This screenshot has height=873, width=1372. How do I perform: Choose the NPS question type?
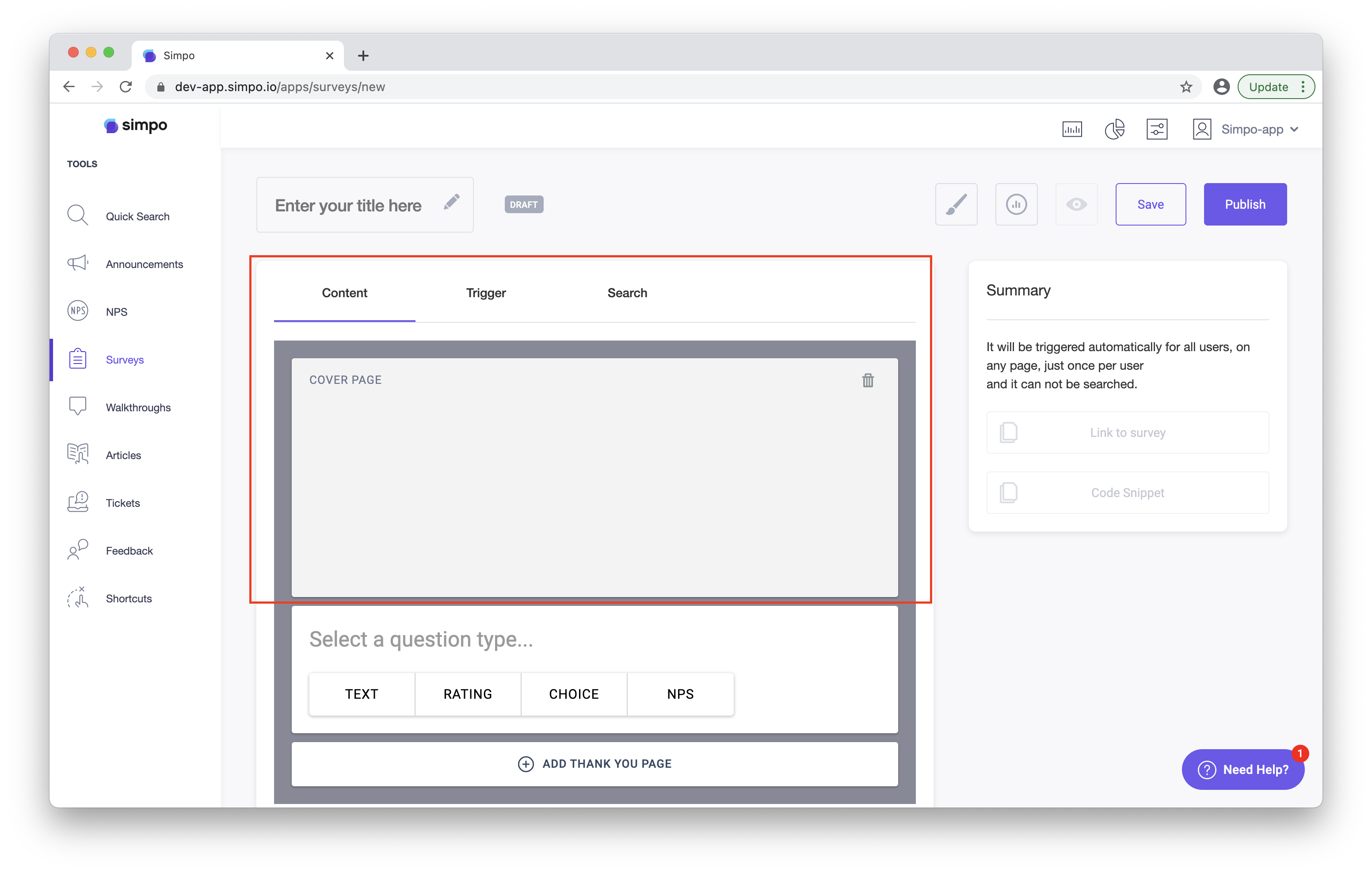point(680,693)
